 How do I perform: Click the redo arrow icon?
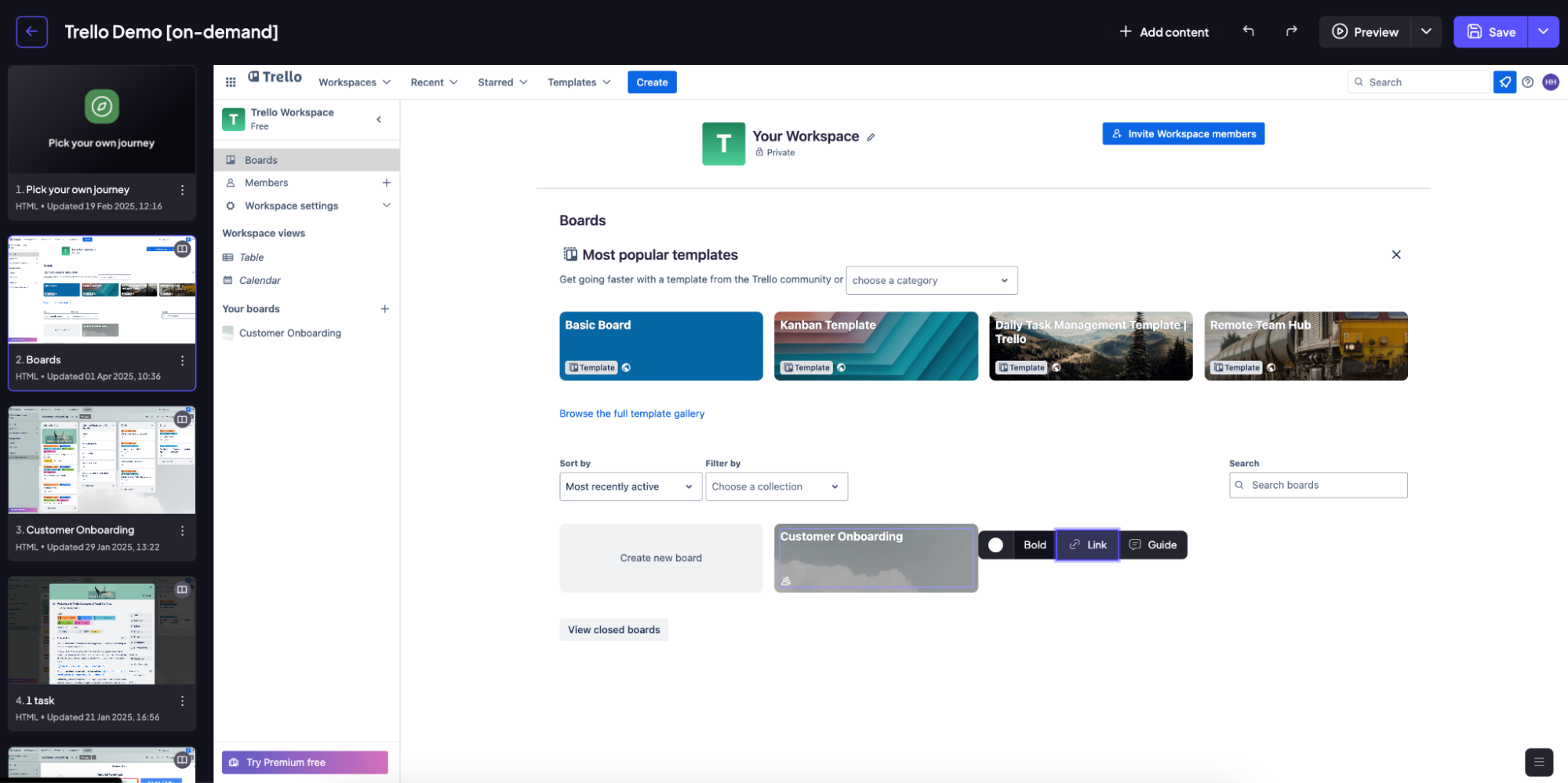pos(1291,31)
